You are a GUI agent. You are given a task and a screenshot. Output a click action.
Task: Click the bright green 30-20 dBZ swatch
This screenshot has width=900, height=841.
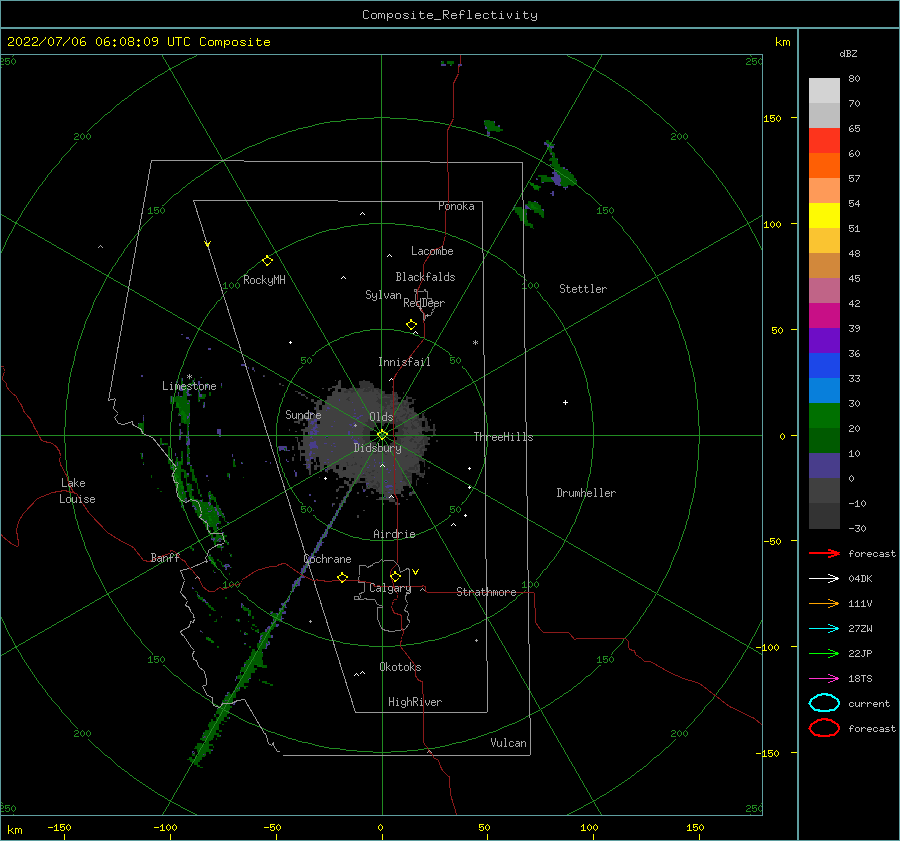point(824,415)
